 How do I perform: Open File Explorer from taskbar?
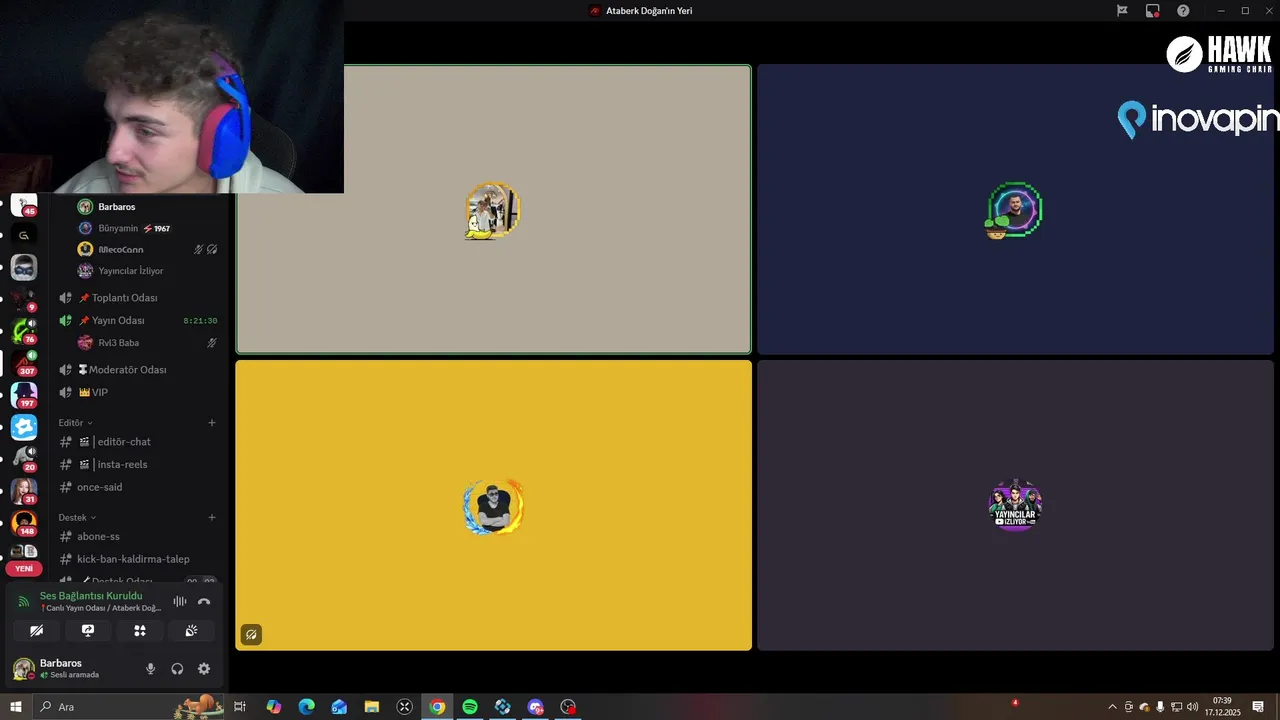tap(372, 707)
